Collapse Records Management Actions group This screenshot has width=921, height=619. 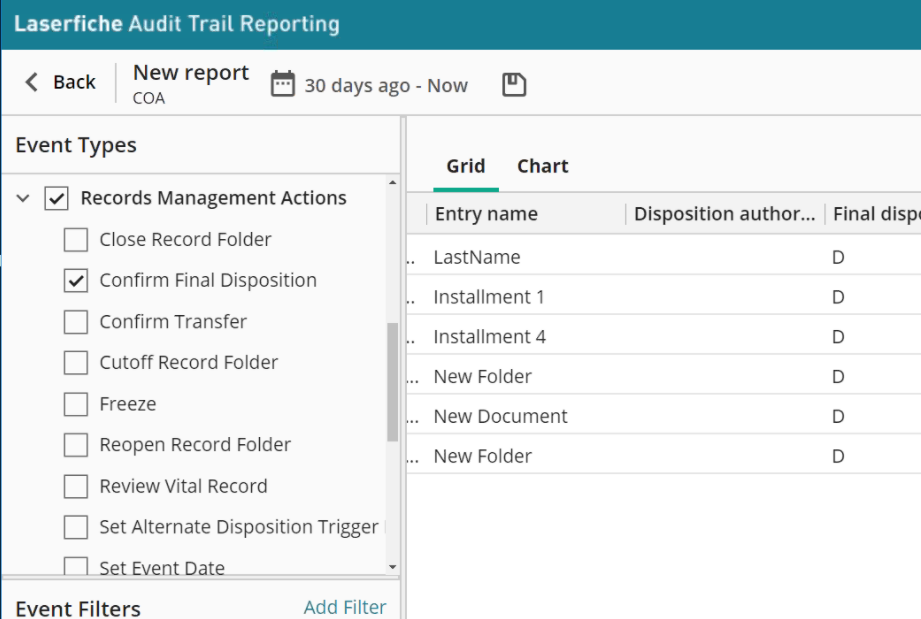pyautogui.click(x=23, y=199)
